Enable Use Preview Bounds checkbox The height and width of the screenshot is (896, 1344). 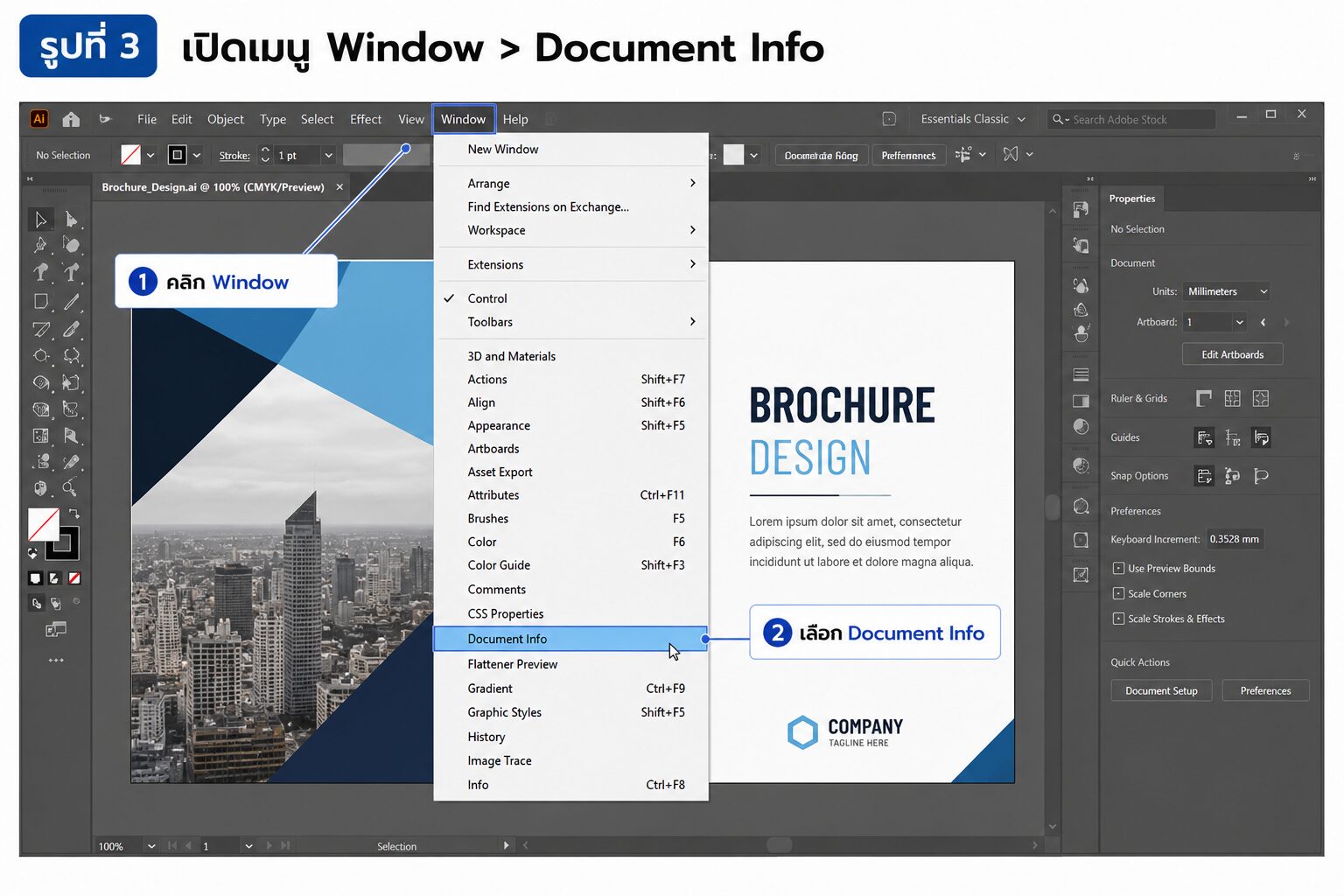point(1118,569)
